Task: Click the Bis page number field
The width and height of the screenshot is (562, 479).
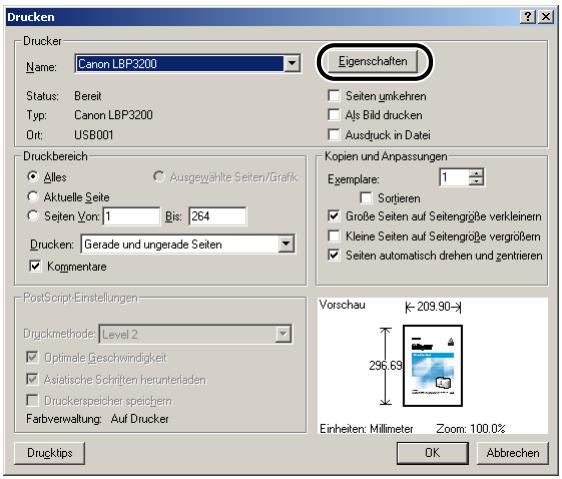Action: point(218,216)
